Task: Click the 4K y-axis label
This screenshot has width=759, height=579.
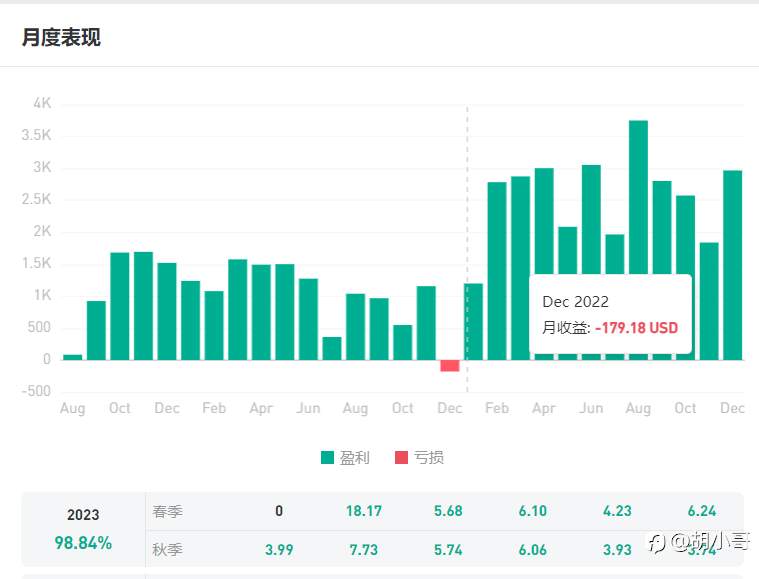Action: point(42,103)
